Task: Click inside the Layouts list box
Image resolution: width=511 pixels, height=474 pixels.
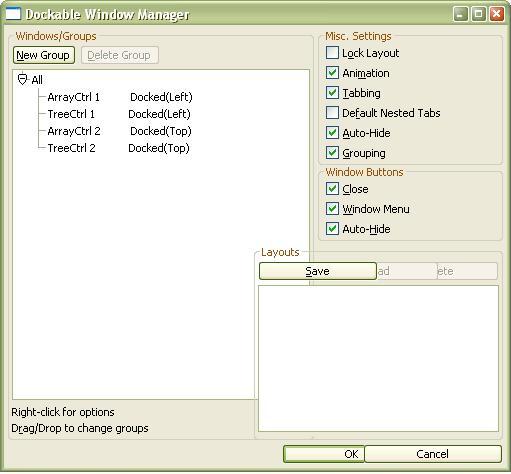Action: tap(378, 358)
